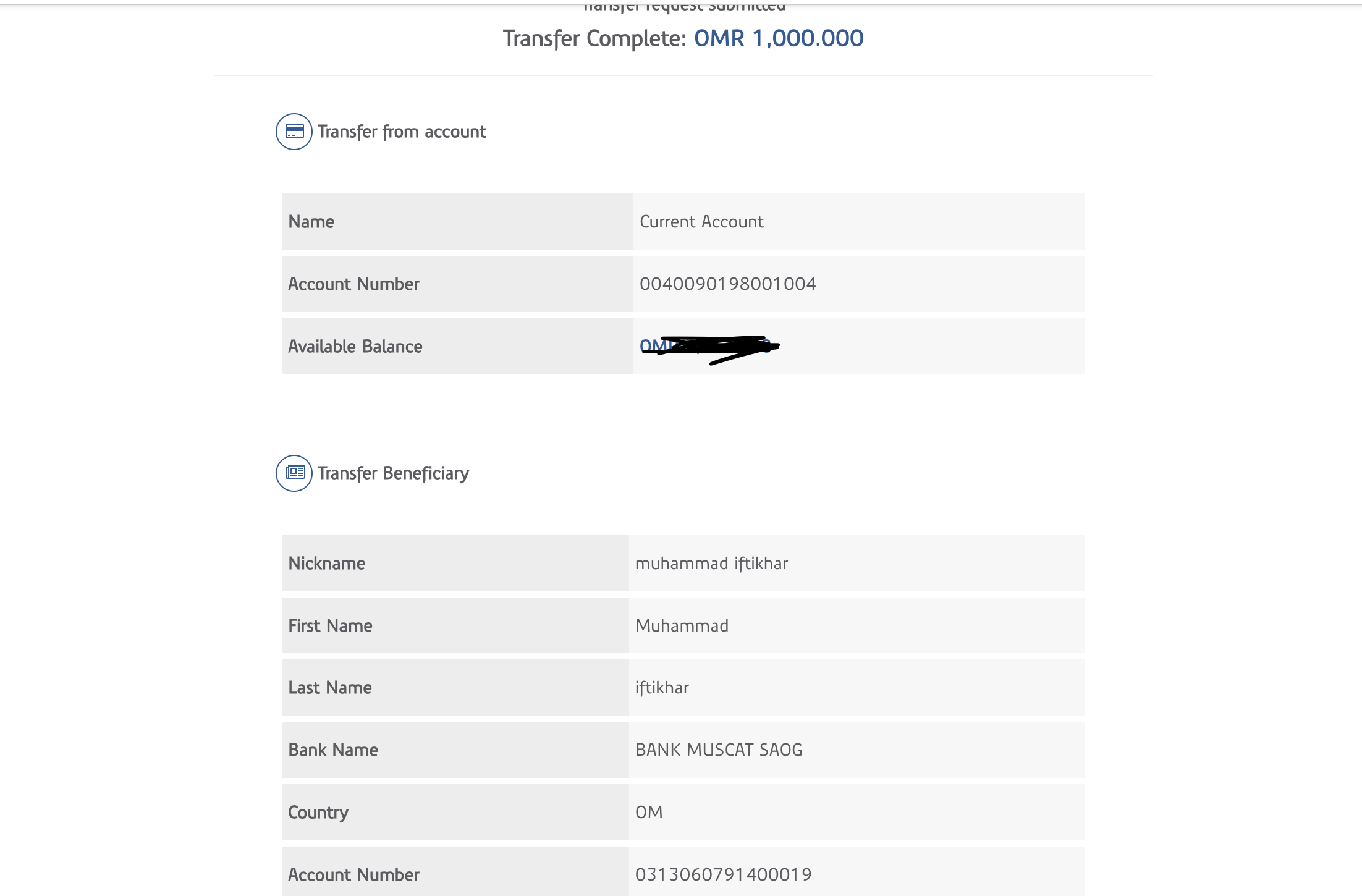This screenshot has width=1362, height=896.
Task: Click source account number 0040090198001004
Action: click(727, 284)
